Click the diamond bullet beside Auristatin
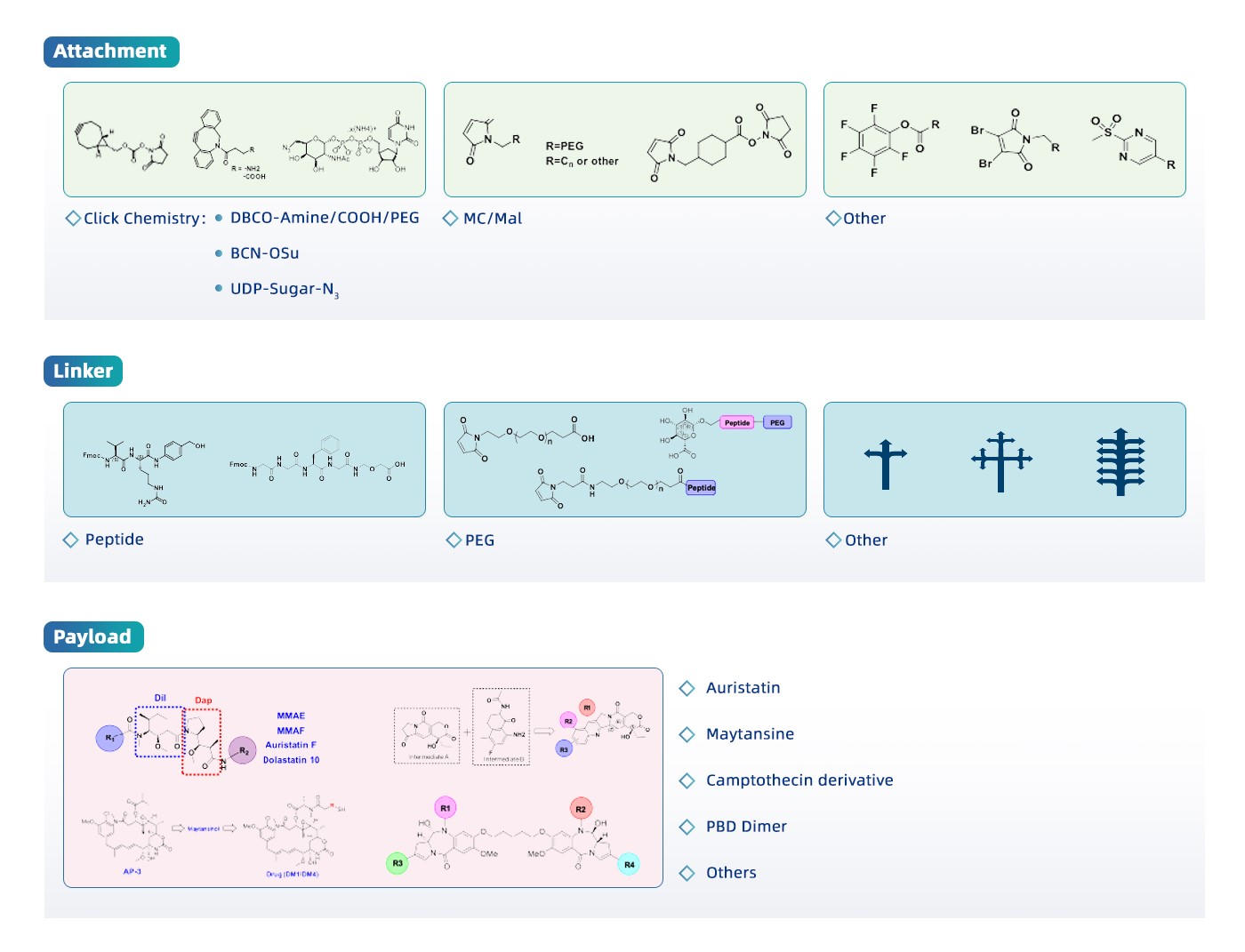 click(x=687, y=688)
